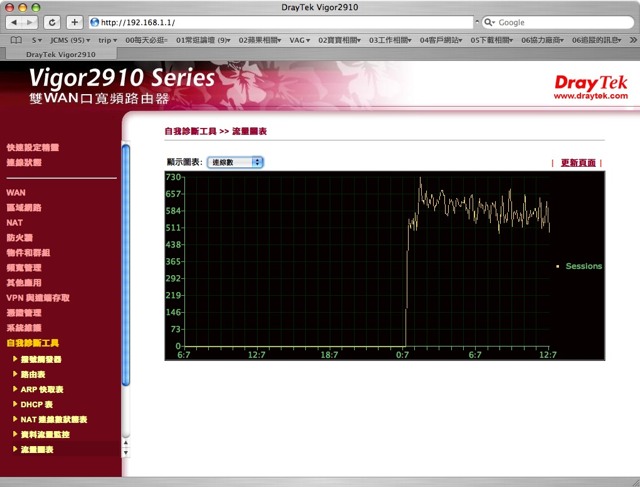Open the trip bookmarks folder

pos(107,40)
